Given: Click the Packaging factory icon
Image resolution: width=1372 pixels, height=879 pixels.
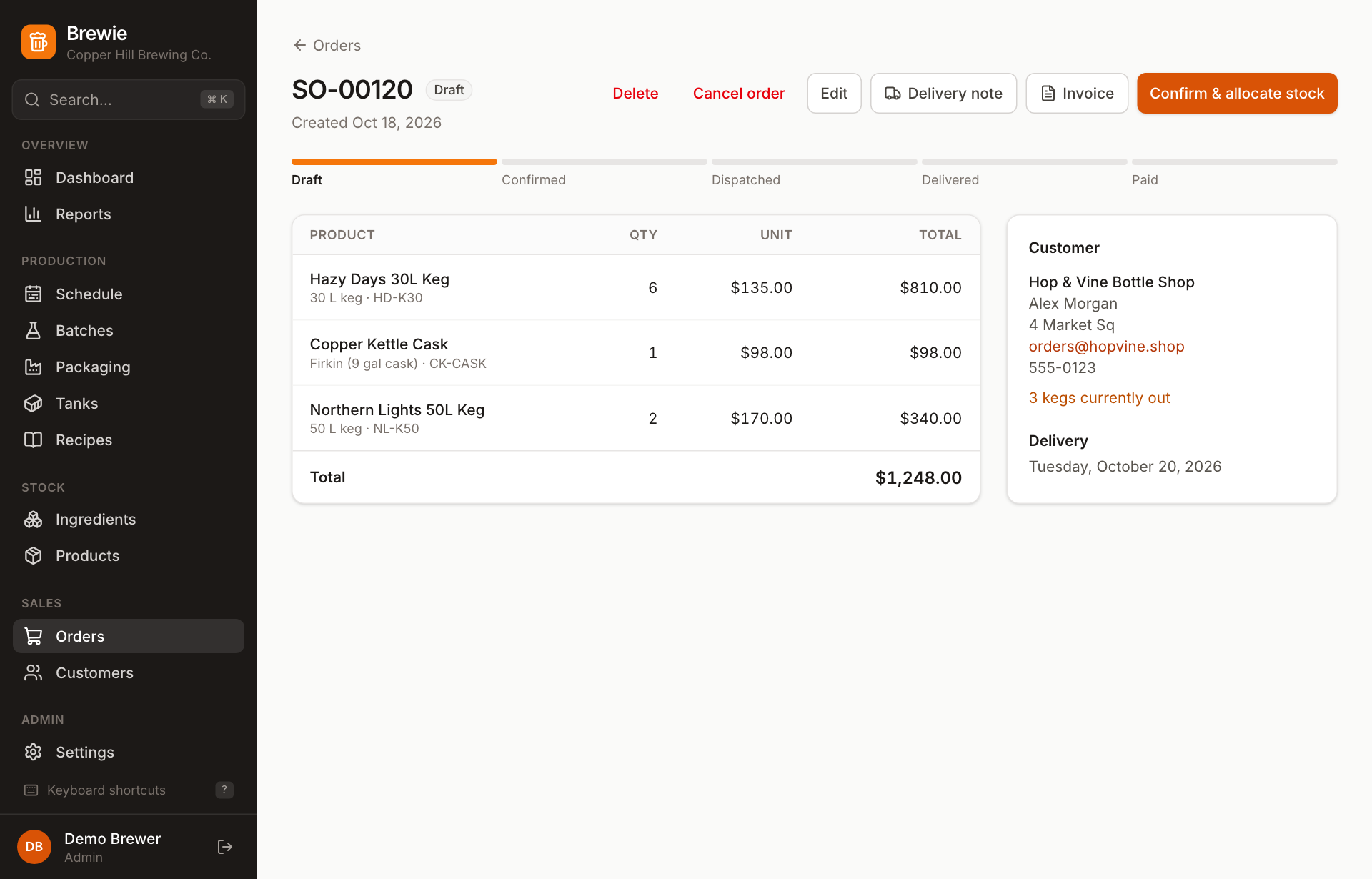Looking at the screenshot, I should [x=34, y=367].
